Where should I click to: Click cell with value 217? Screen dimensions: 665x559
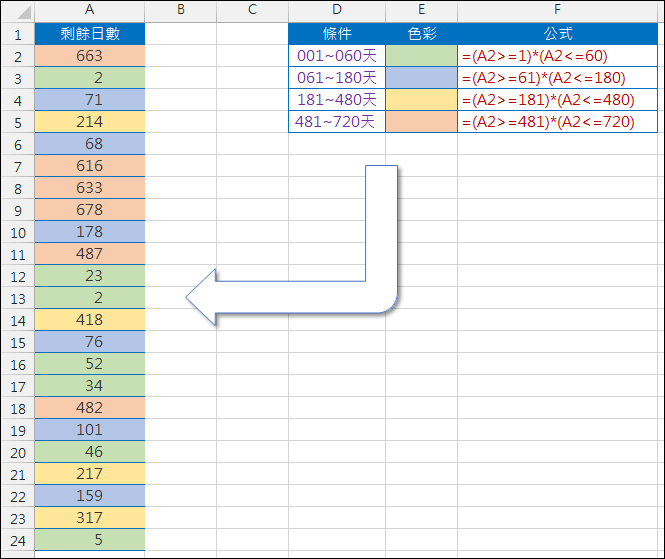(x=89, y=474)
